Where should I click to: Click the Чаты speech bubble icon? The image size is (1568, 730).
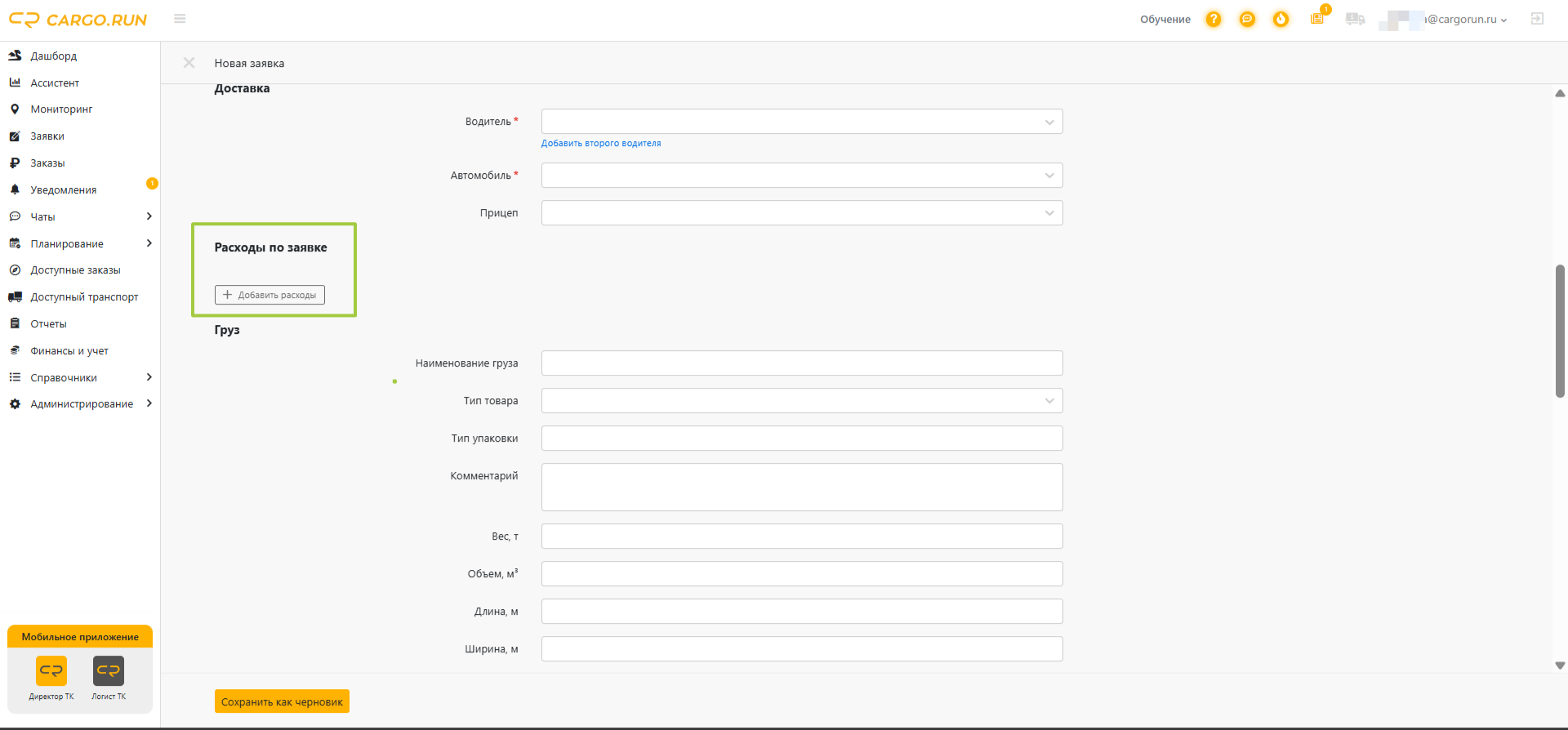pyautogui.click(x=15, y=216)
